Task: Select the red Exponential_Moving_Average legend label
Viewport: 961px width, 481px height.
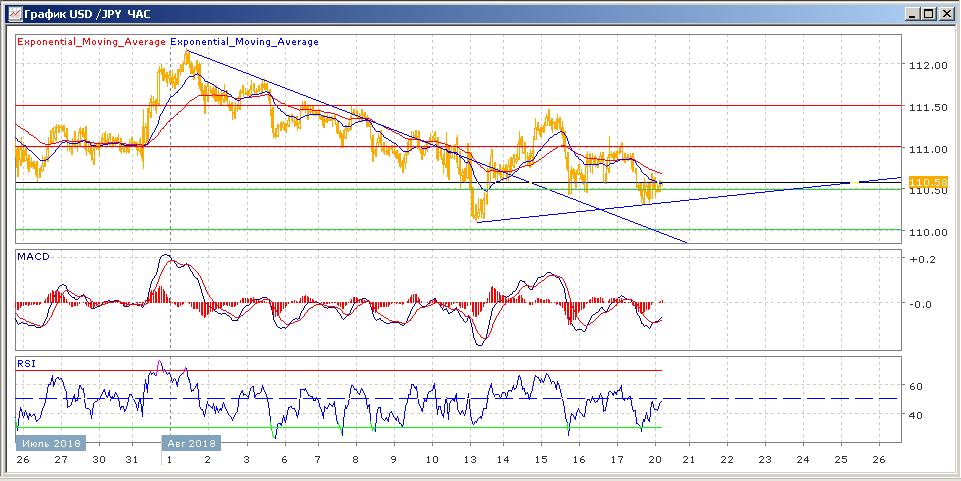Action: (91, 42)
